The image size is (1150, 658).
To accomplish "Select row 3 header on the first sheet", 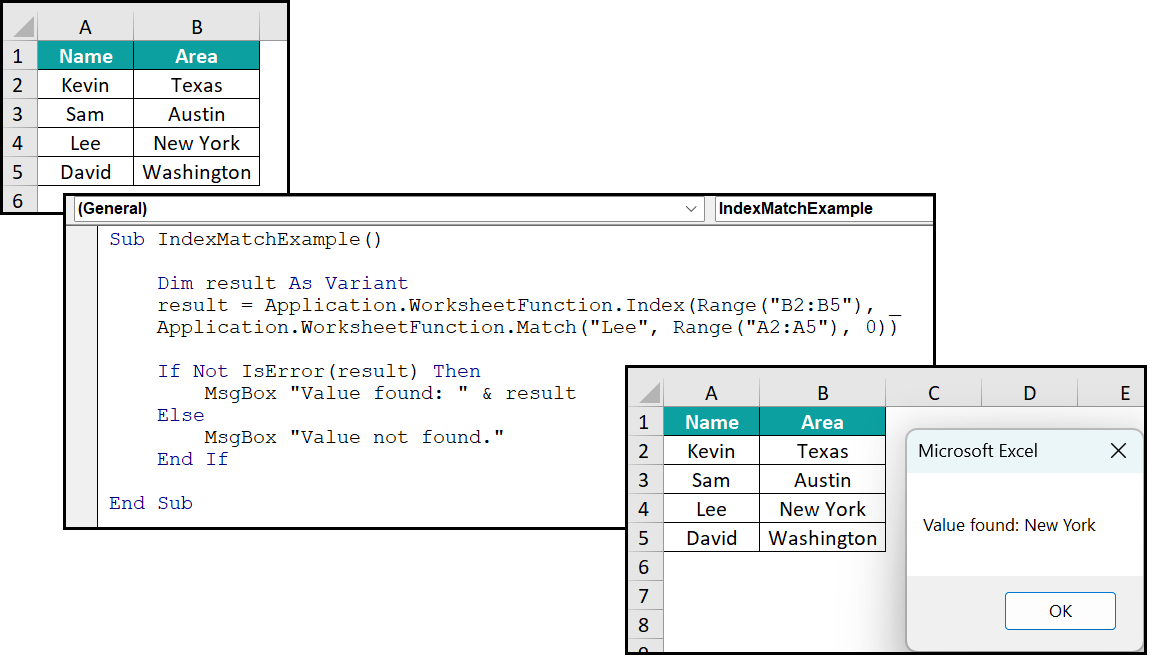I will (18, 113).
